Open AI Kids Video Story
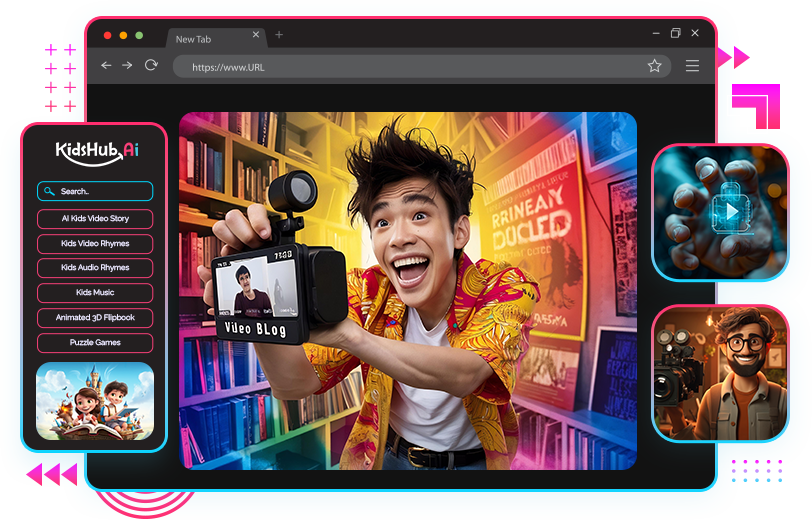 (95, 219)
